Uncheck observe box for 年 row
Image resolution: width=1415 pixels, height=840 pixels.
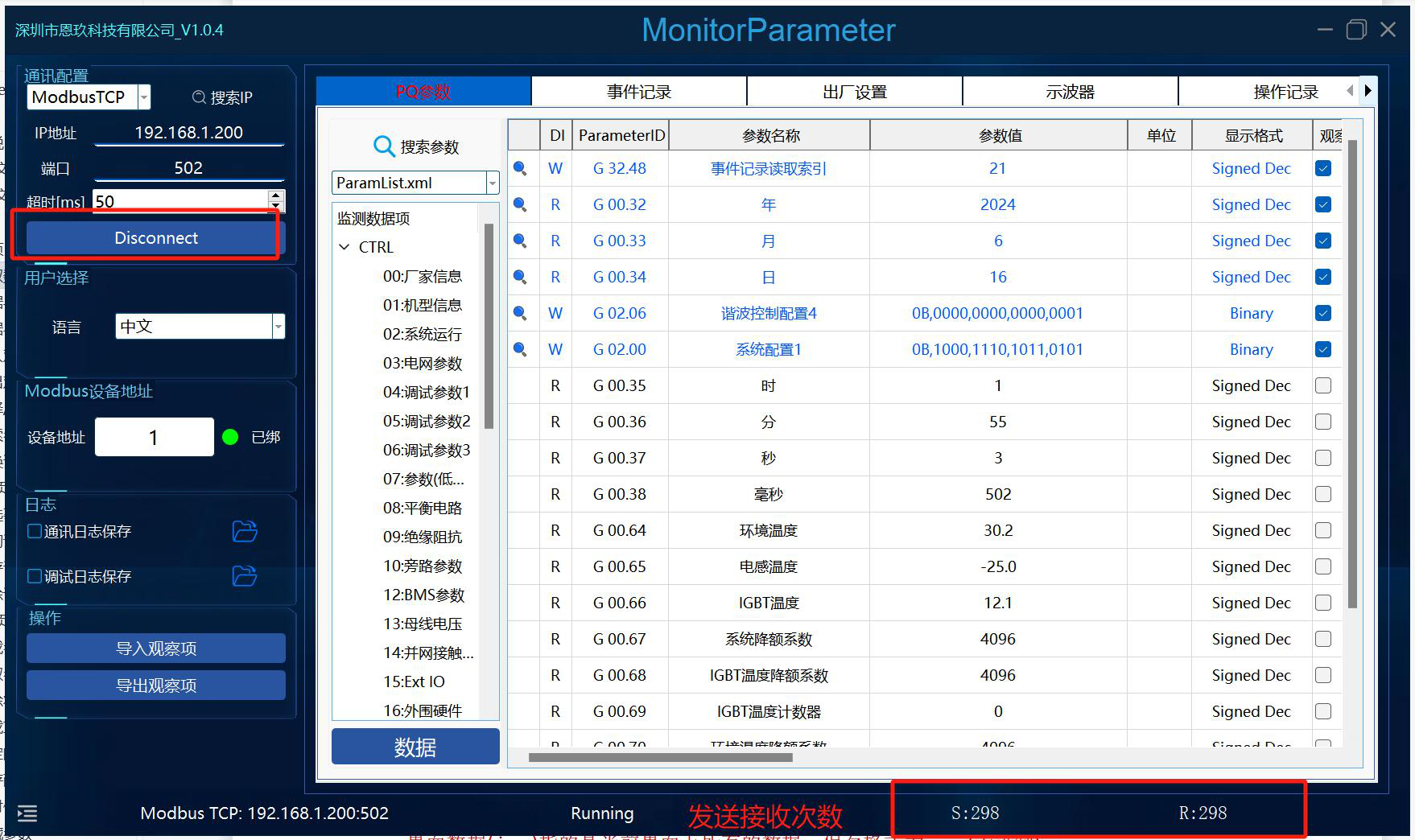(1323, 204)
